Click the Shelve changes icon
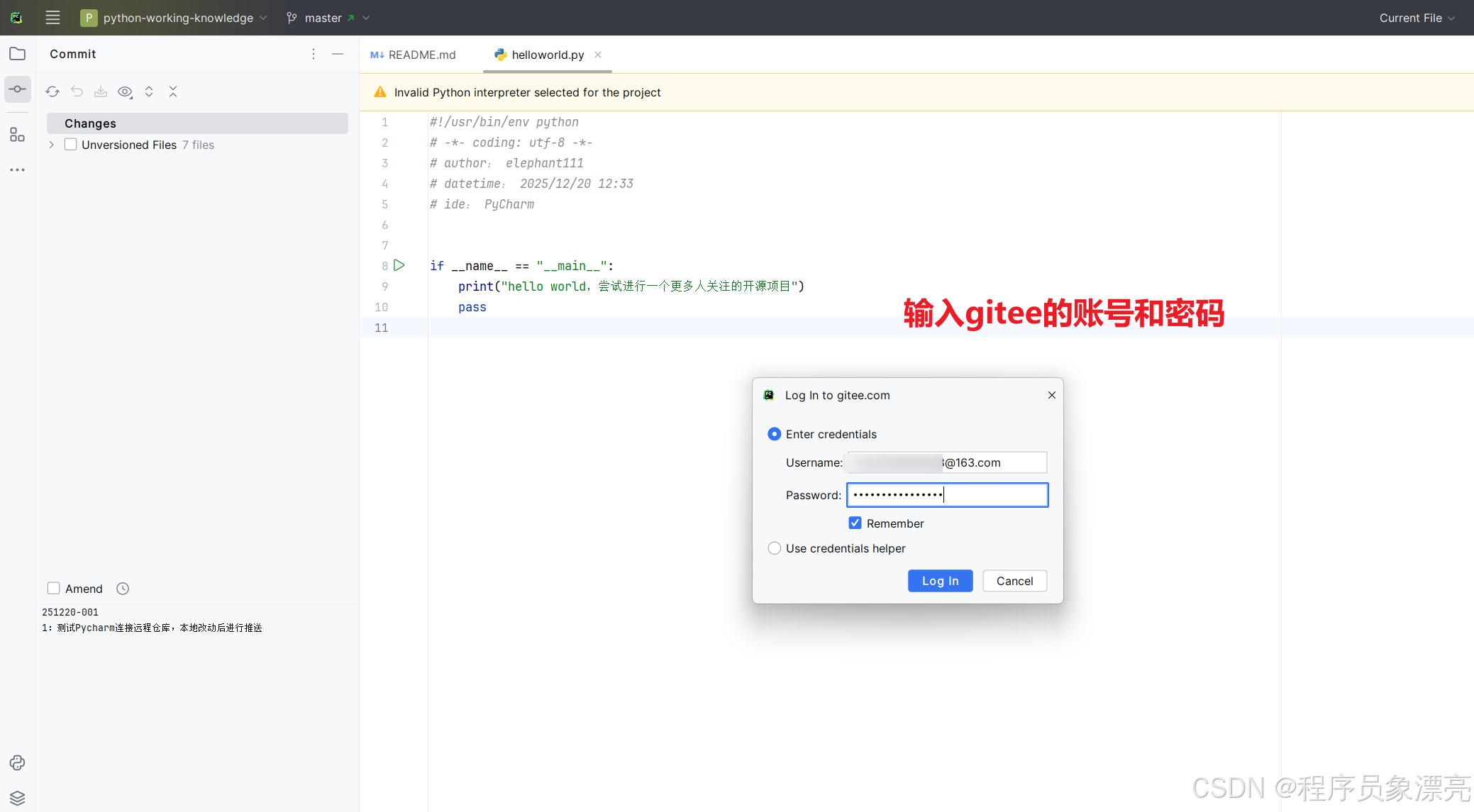This screenshot has height=812, width=1474. click(x=101, y=91)
